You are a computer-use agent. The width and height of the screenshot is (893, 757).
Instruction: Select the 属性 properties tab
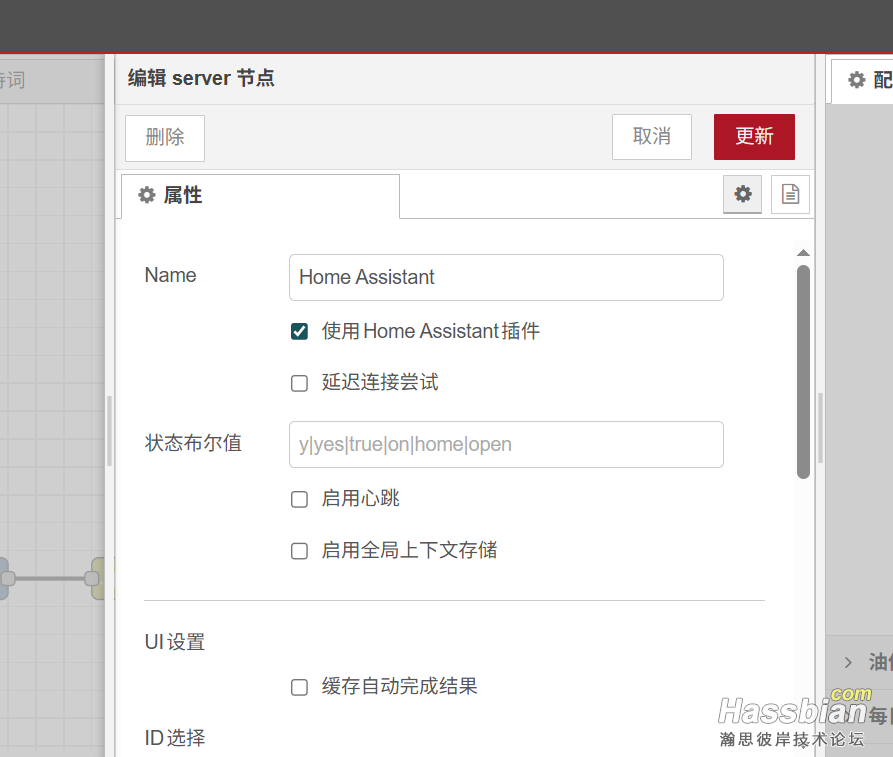[261, 196]
